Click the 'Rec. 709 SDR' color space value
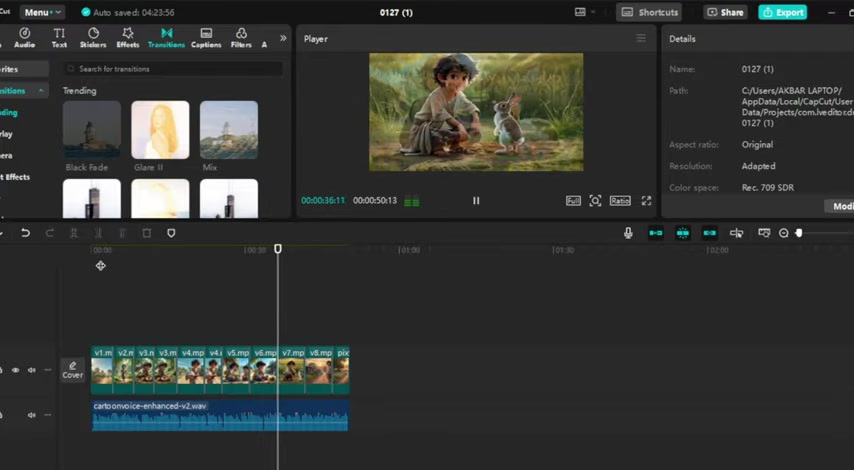Image resolution: width=854 pixels, height=470 pixels. coord(767,187)
